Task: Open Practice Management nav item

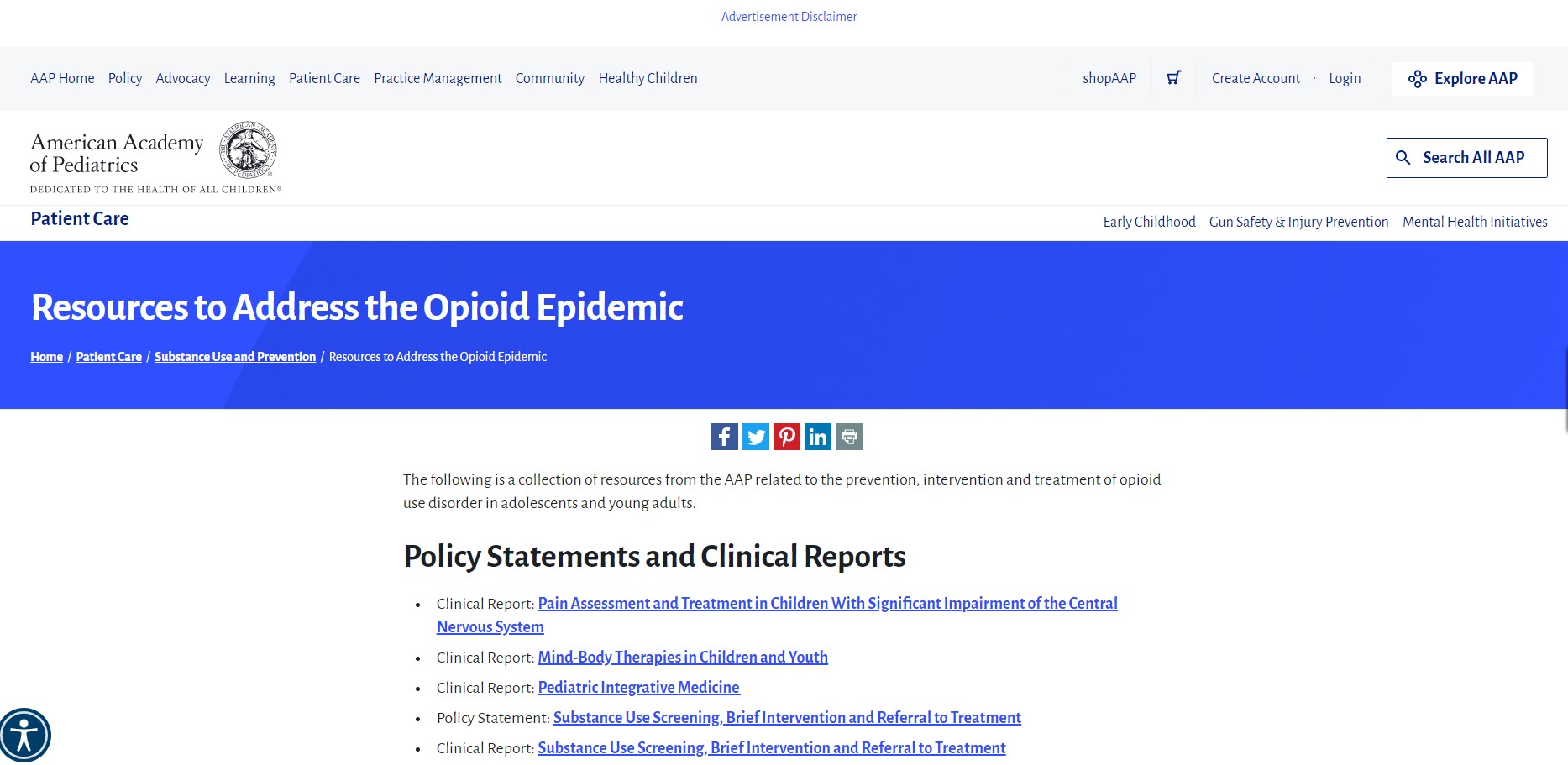Action: 438,78
